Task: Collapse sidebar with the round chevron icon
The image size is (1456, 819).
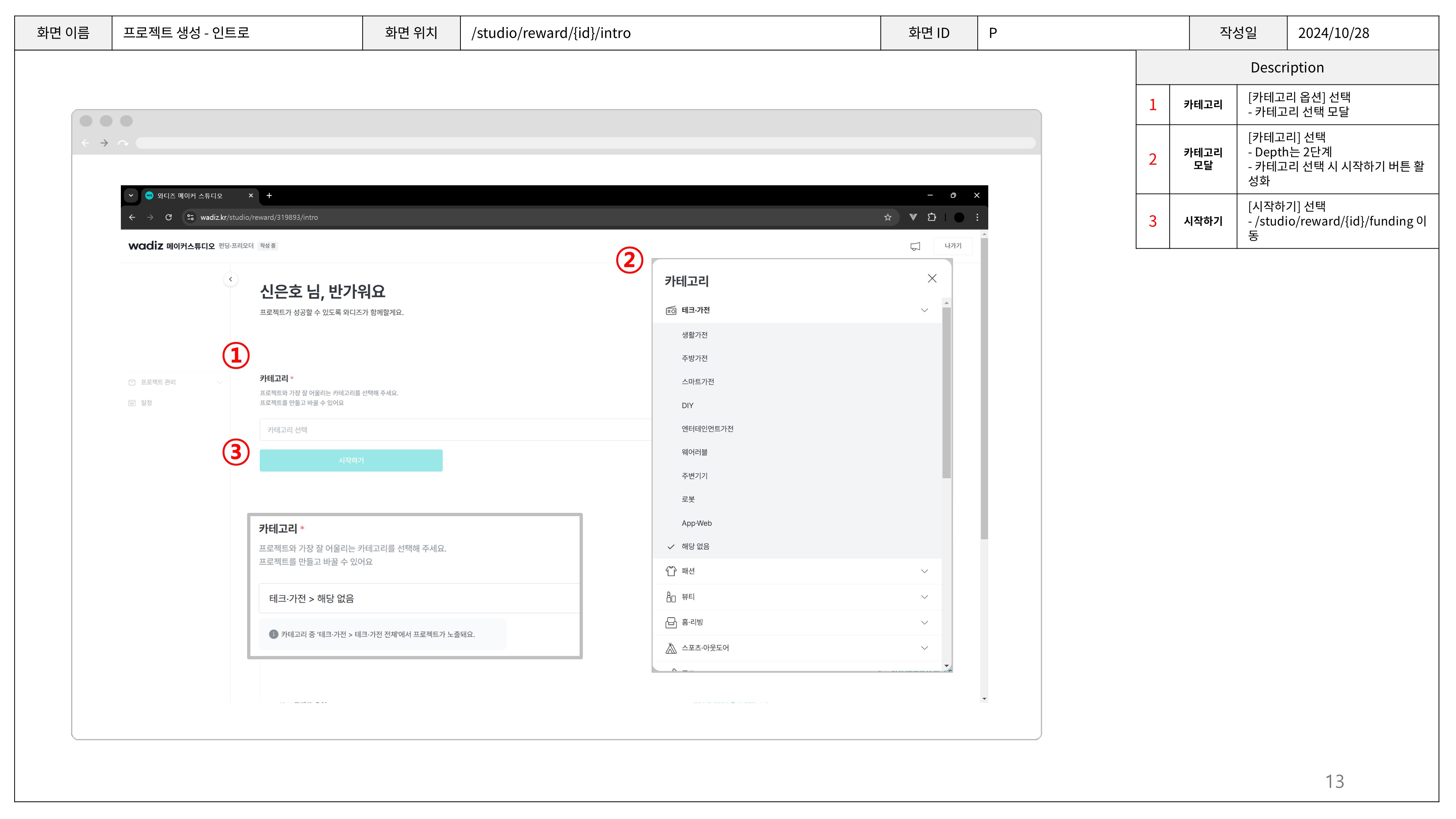Action: point(231,279)
